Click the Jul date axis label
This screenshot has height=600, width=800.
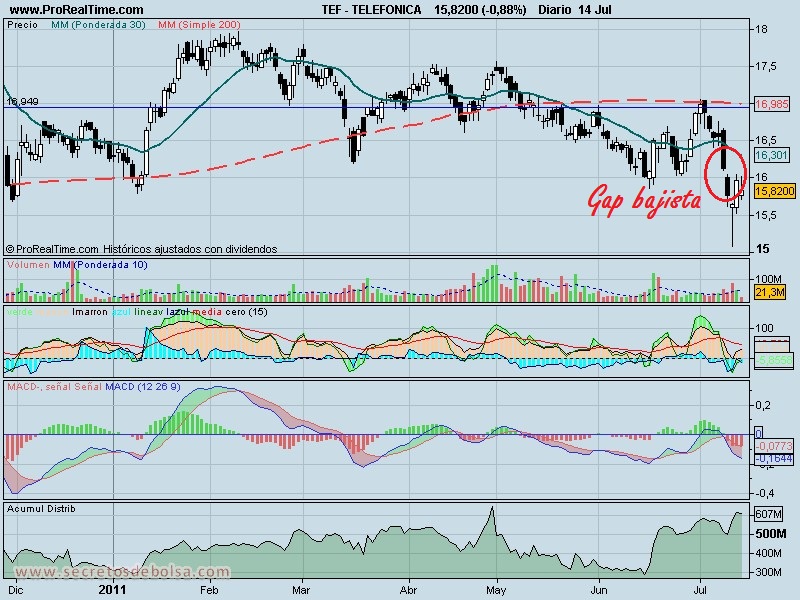pos(701,590)
